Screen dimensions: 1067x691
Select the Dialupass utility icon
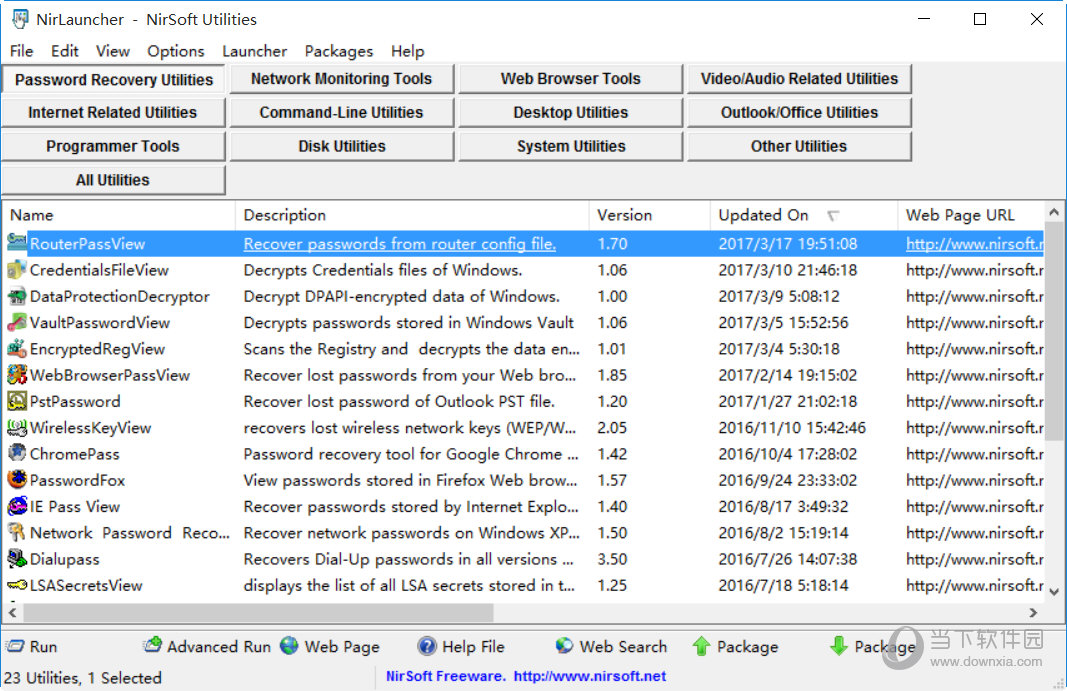tap(17, 559)
